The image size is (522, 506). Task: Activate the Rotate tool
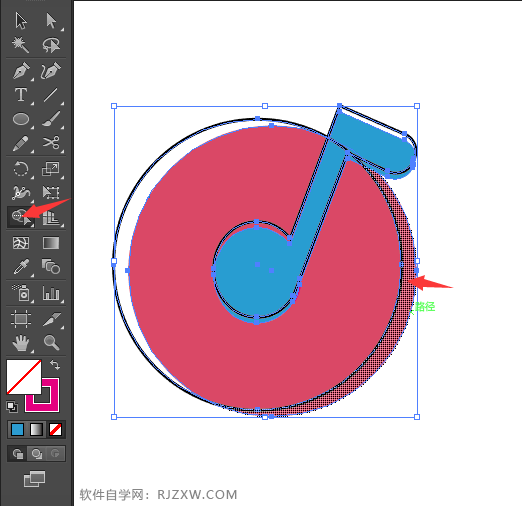(21, 169)
